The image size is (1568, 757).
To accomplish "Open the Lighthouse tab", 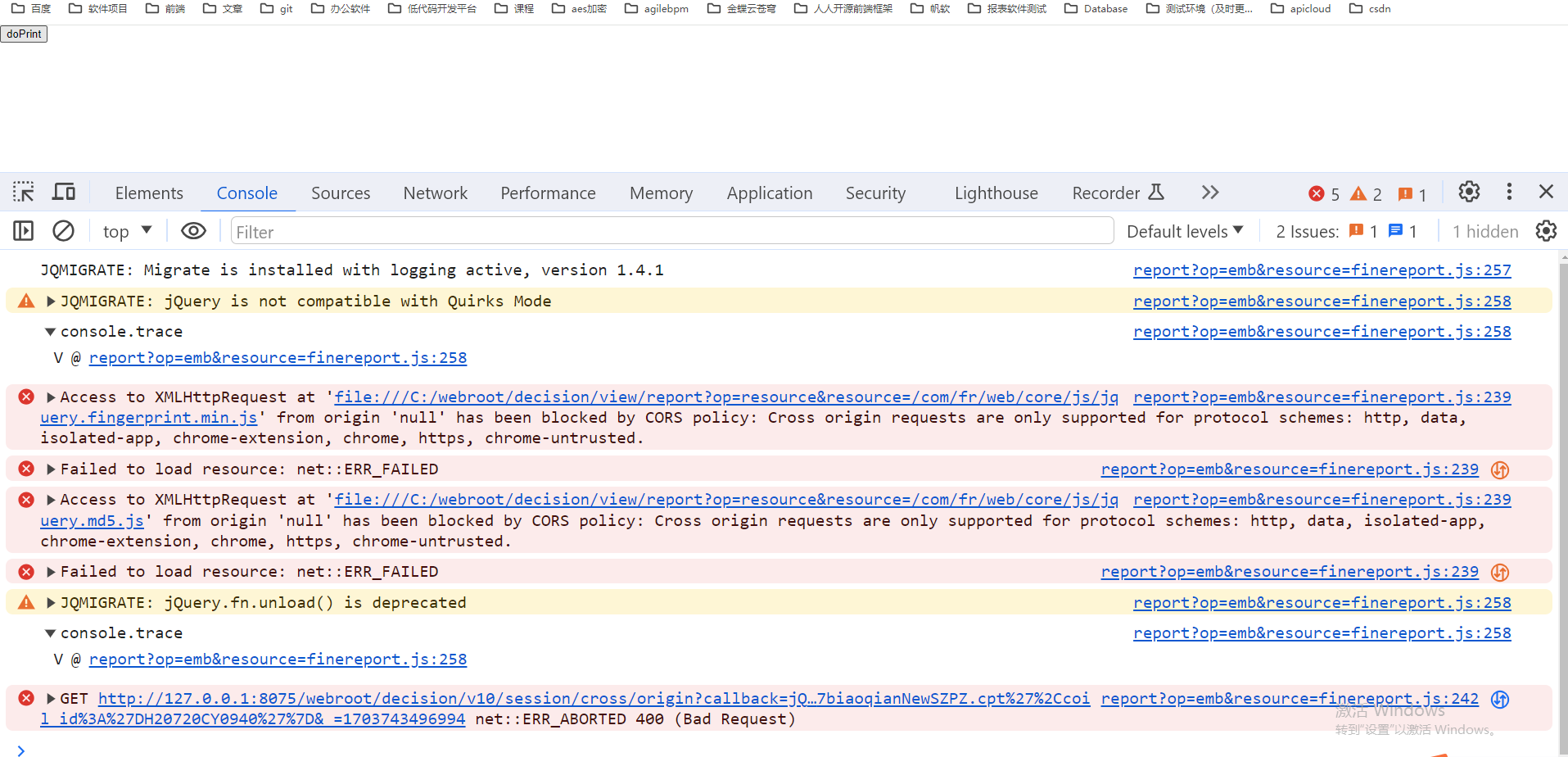I will (x=996, y=193).
